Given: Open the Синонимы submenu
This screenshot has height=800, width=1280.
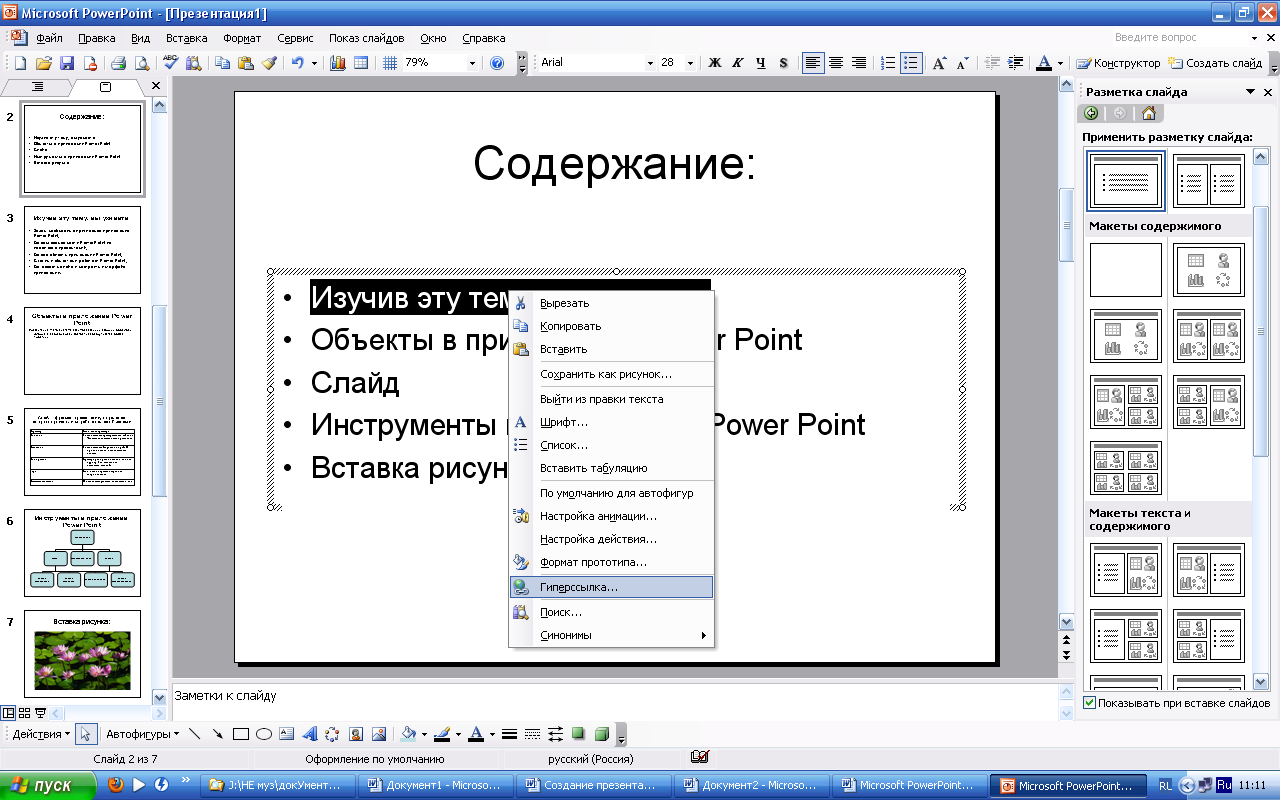Looking at the screenshot, I should click(611, 635).
